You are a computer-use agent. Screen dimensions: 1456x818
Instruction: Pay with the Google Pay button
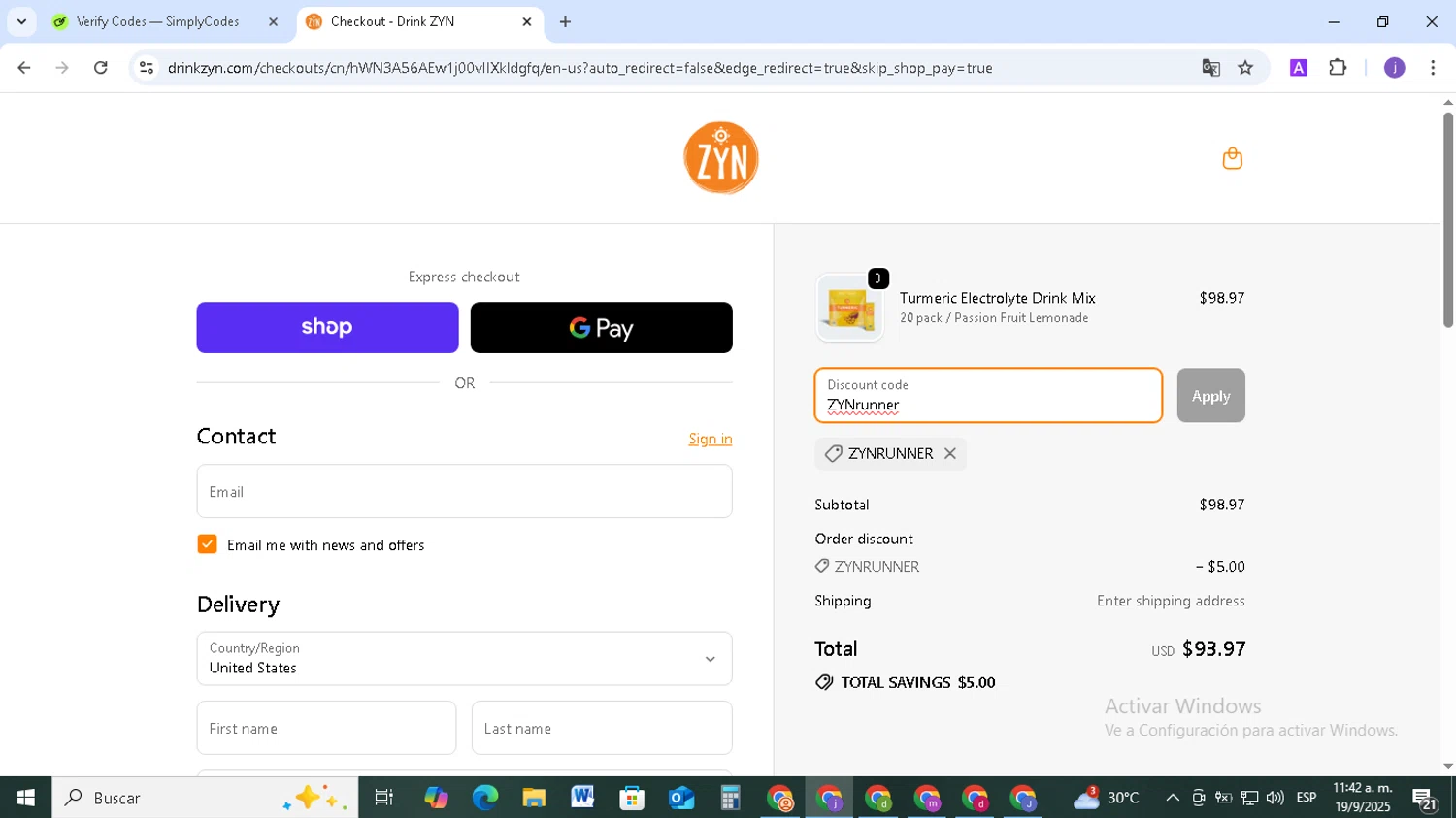click(602, 327)
